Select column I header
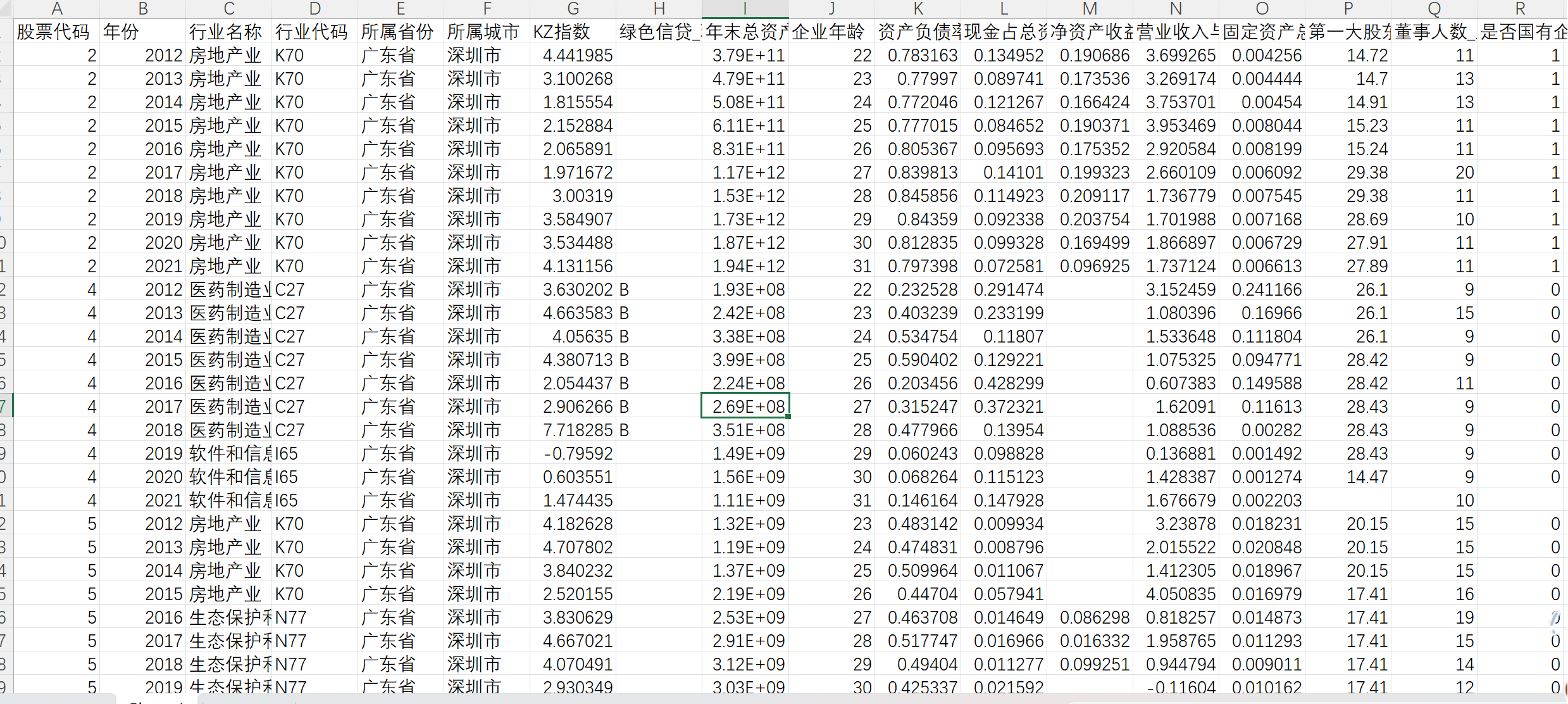 tap(745, 8)
